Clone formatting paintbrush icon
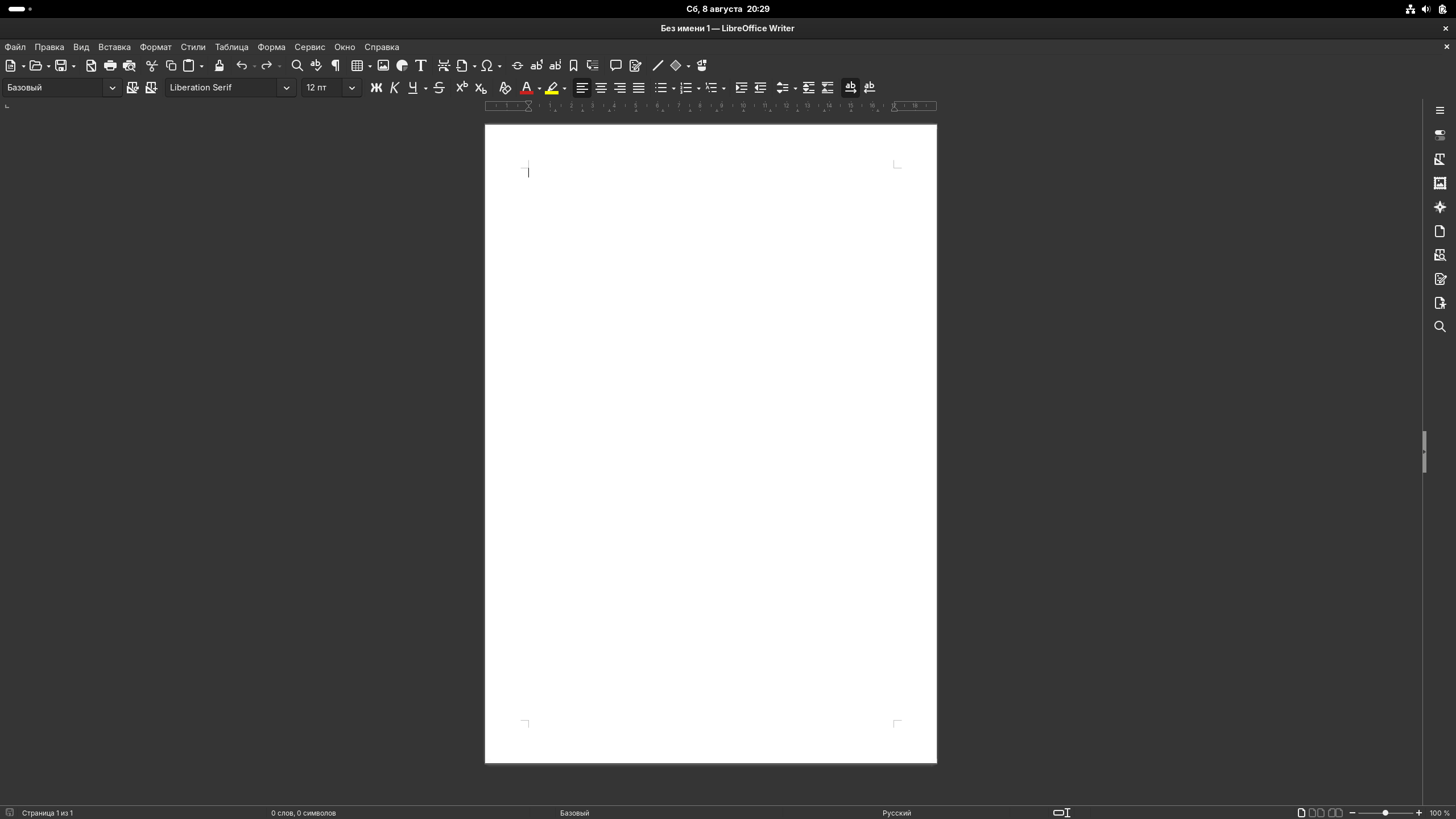Screen dimensions: 1456x819 click(219, 66)
